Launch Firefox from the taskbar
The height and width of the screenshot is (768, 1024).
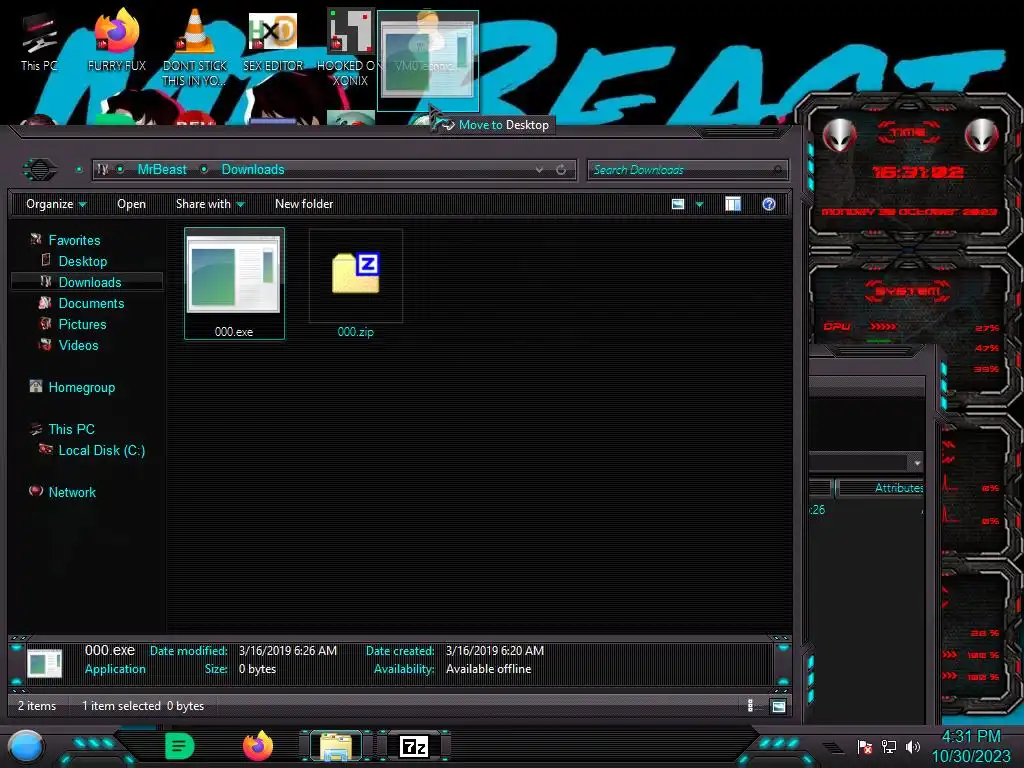pos(258,746)
